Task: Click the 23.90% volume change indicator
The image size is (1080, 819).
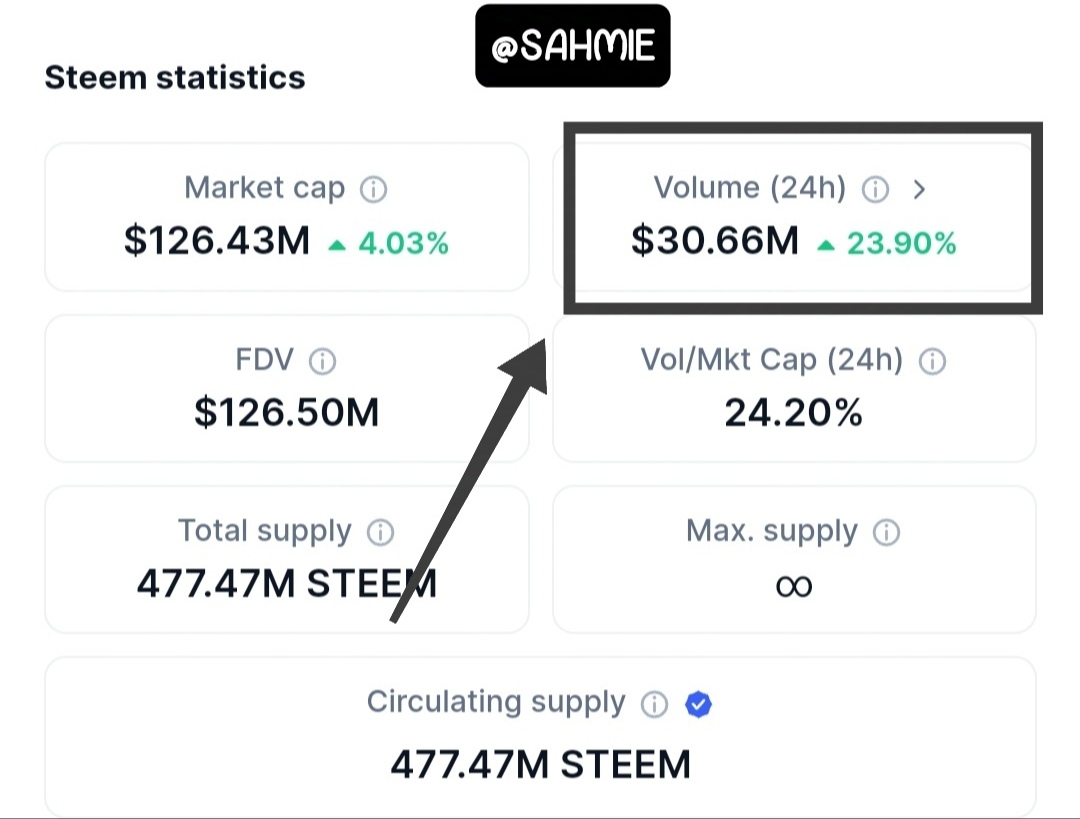Action: 887,243
